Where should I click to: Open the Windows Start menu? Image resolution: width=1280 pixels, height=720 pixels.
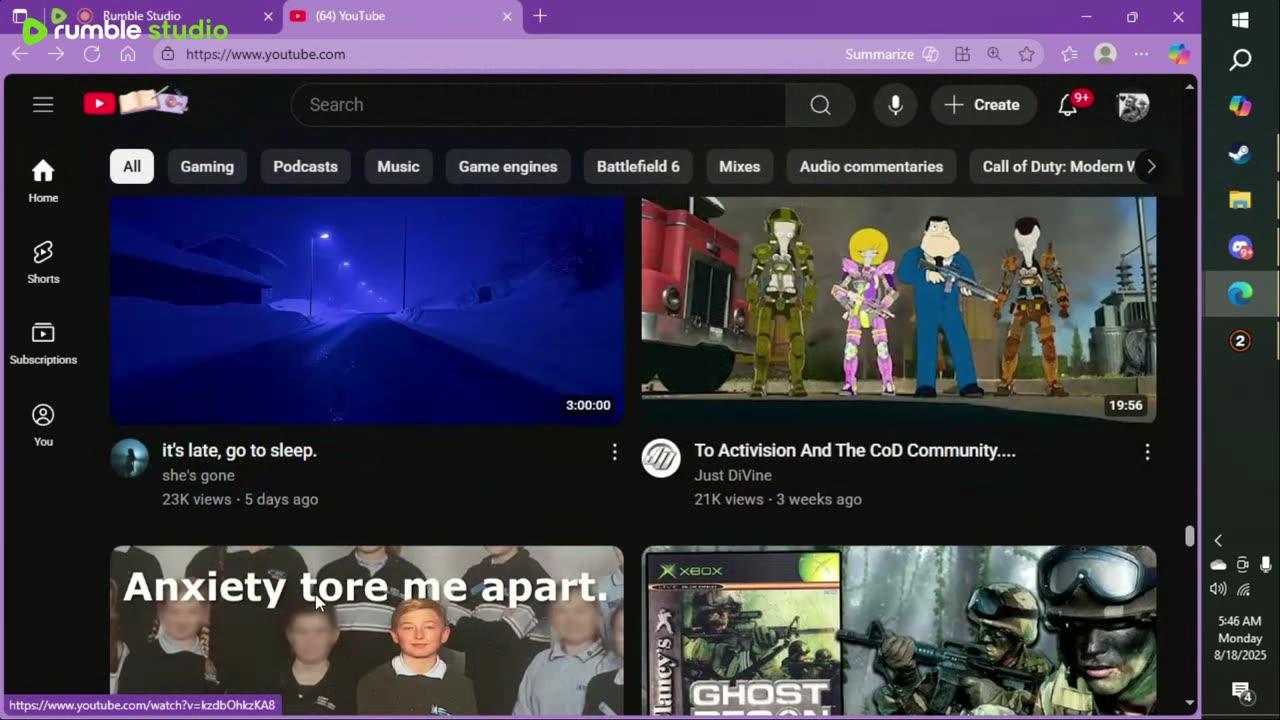(1240, 20)
